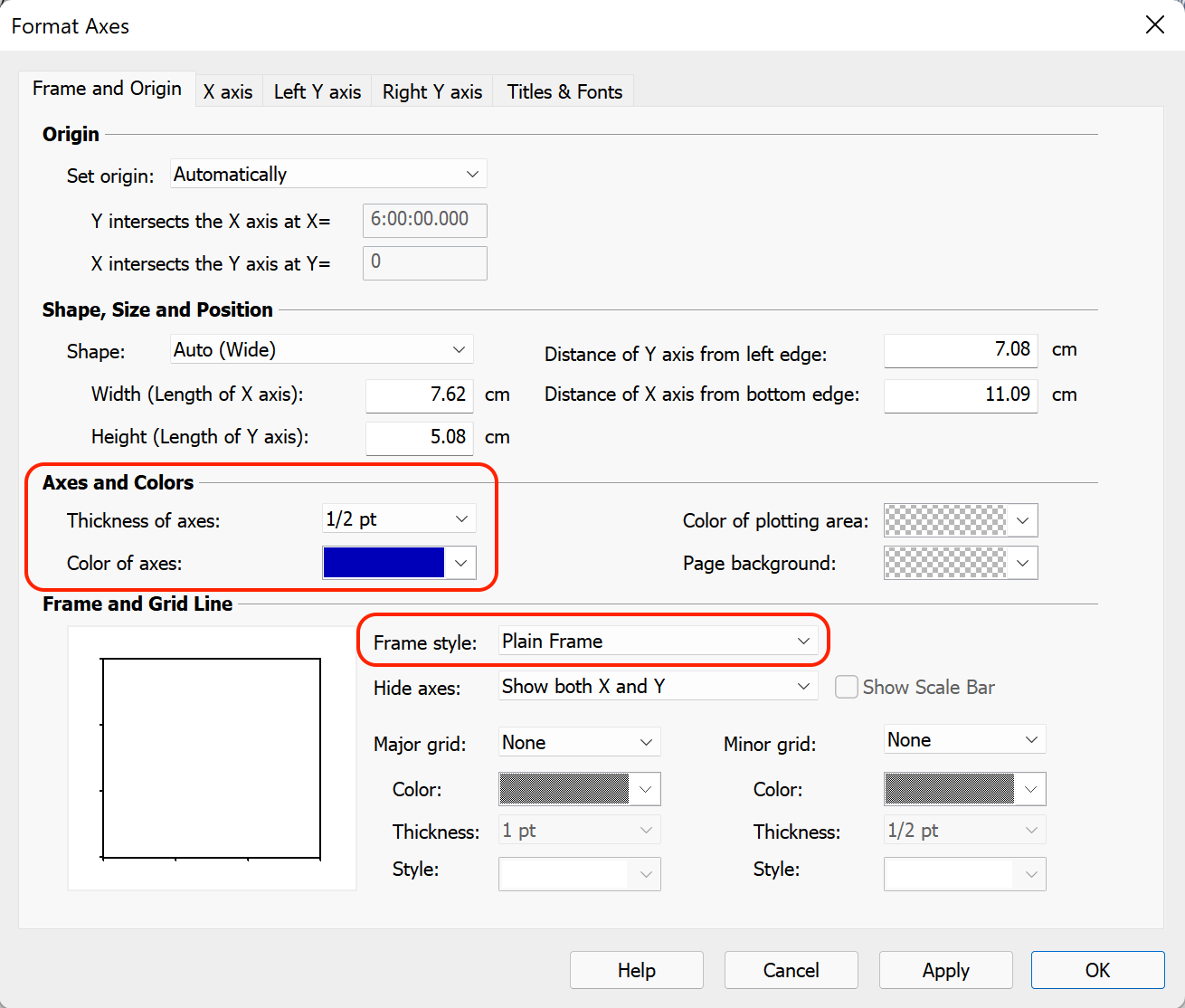The height and width of the screenshot is (1008, 1185).
Task: Click the frame preview thumbnail
Action: 212,758
